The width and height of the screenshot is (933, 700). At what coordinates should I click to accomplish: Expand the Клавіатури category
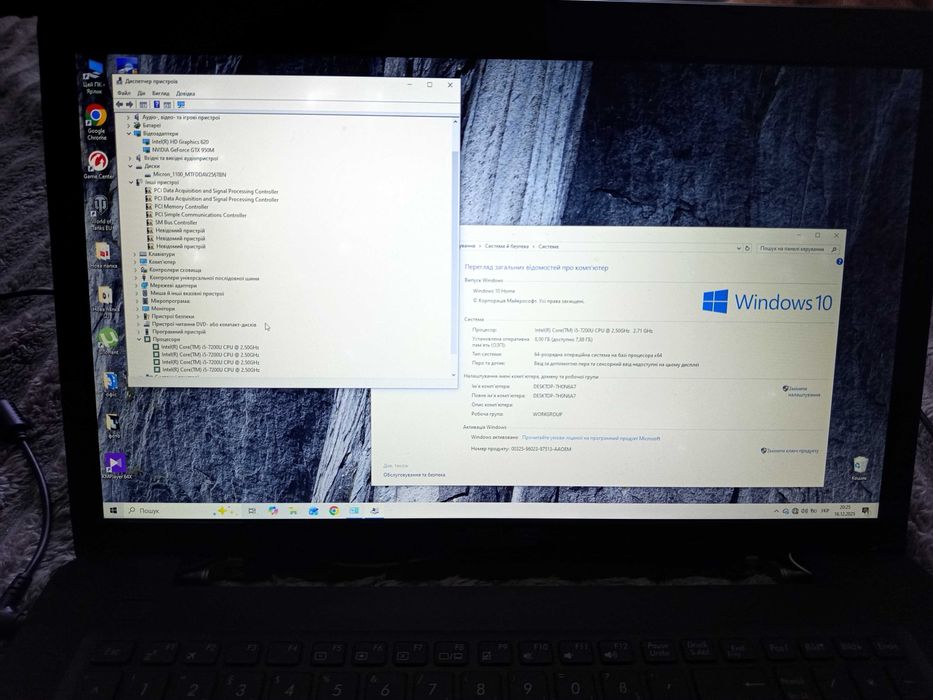[x=134, y=254]
